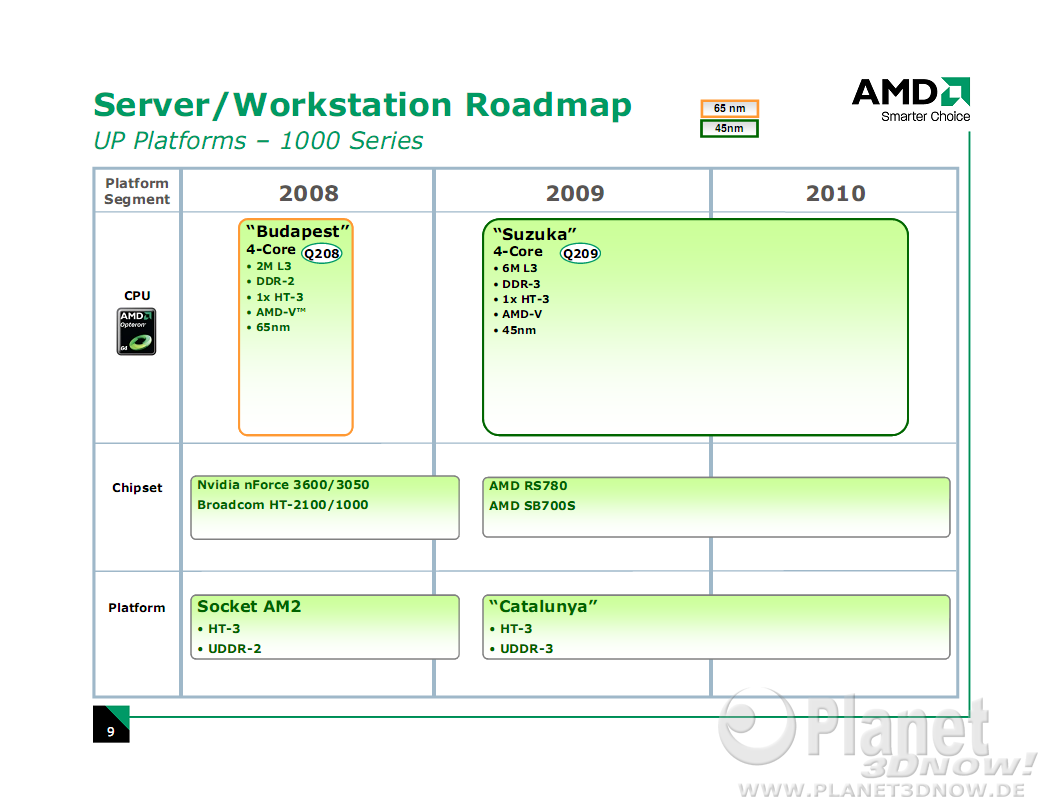The width and height of the screenshot is (1048, 807).
Task: Select the 2008 column header
Action: tap(308, 193)
